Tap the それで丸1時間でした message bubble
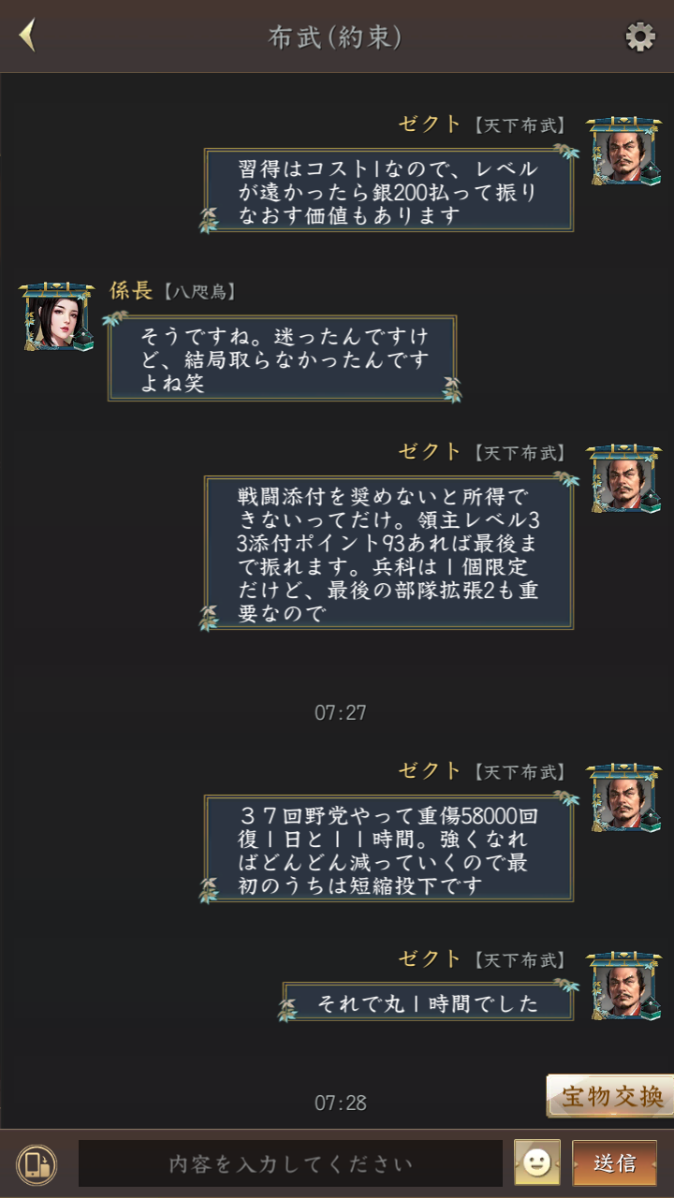This screenshot has height=1198, width=674. click(428, 1002)
